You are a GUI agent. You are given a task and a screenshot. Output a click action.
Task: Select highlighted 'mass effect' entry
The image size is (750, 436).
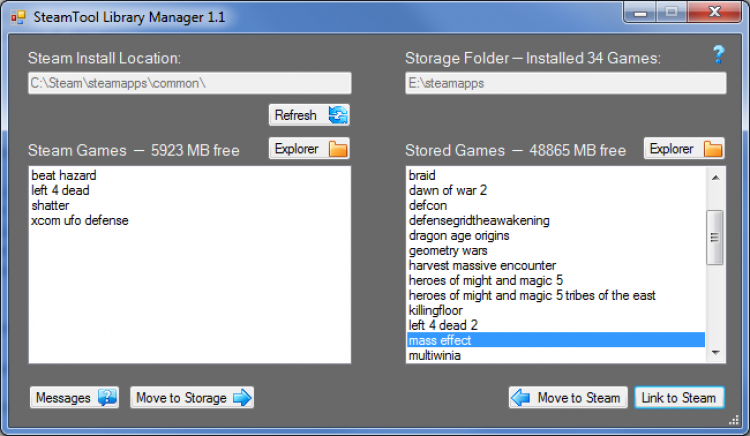[x=556, y=340]
